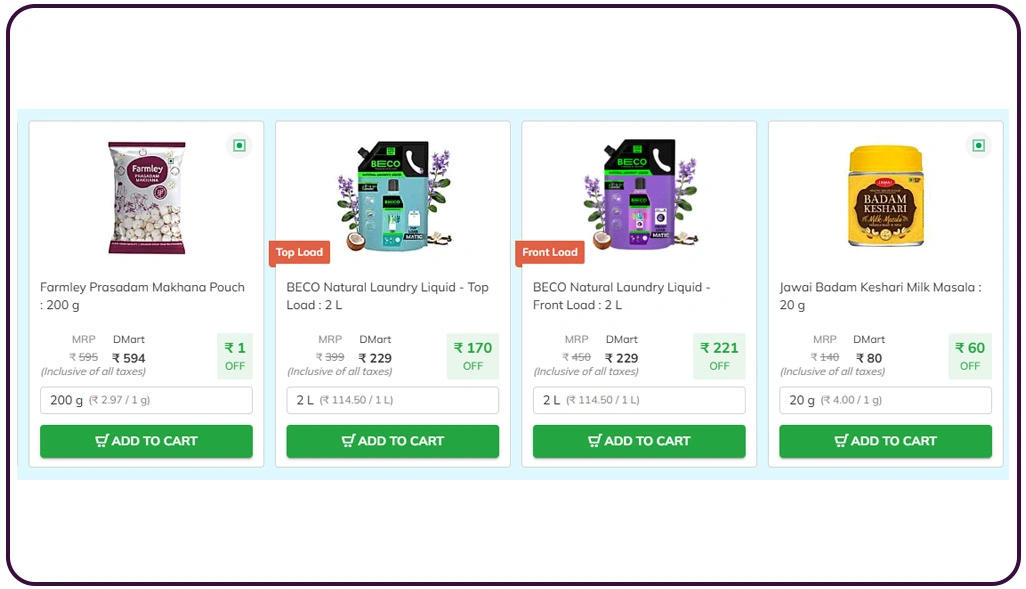Image resolution: width=1026 pixels, height=589 pixels.
Task: Open the 200 g variant selector
Action: pos(146,400)
